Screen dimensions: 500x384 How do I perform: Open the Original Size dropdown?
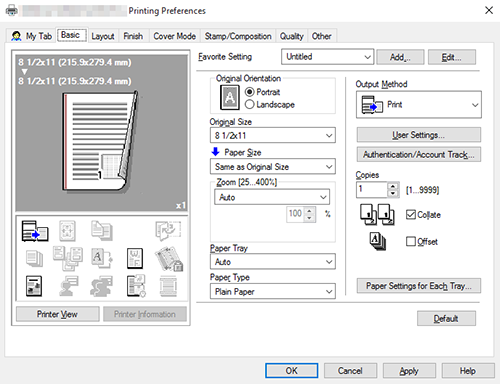(273, 135)
